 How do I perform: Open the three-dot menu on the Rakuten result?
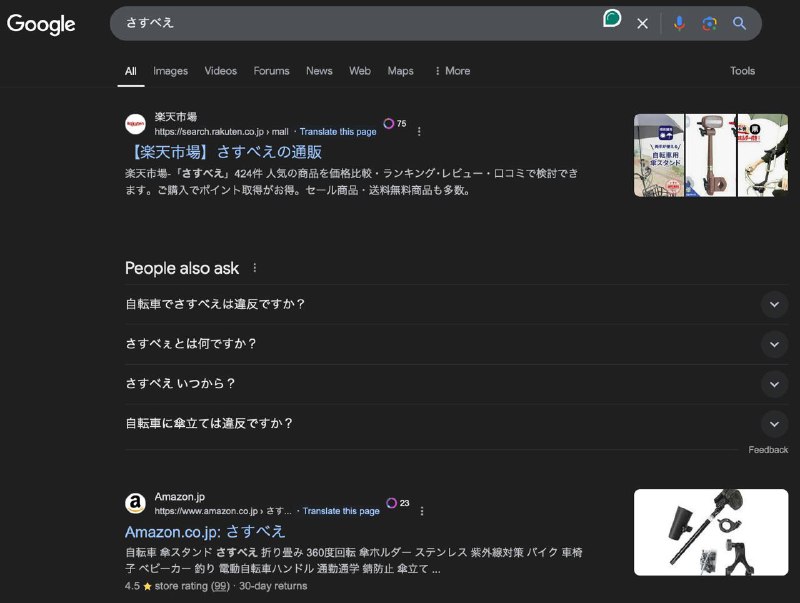click(x=419, y=130)
